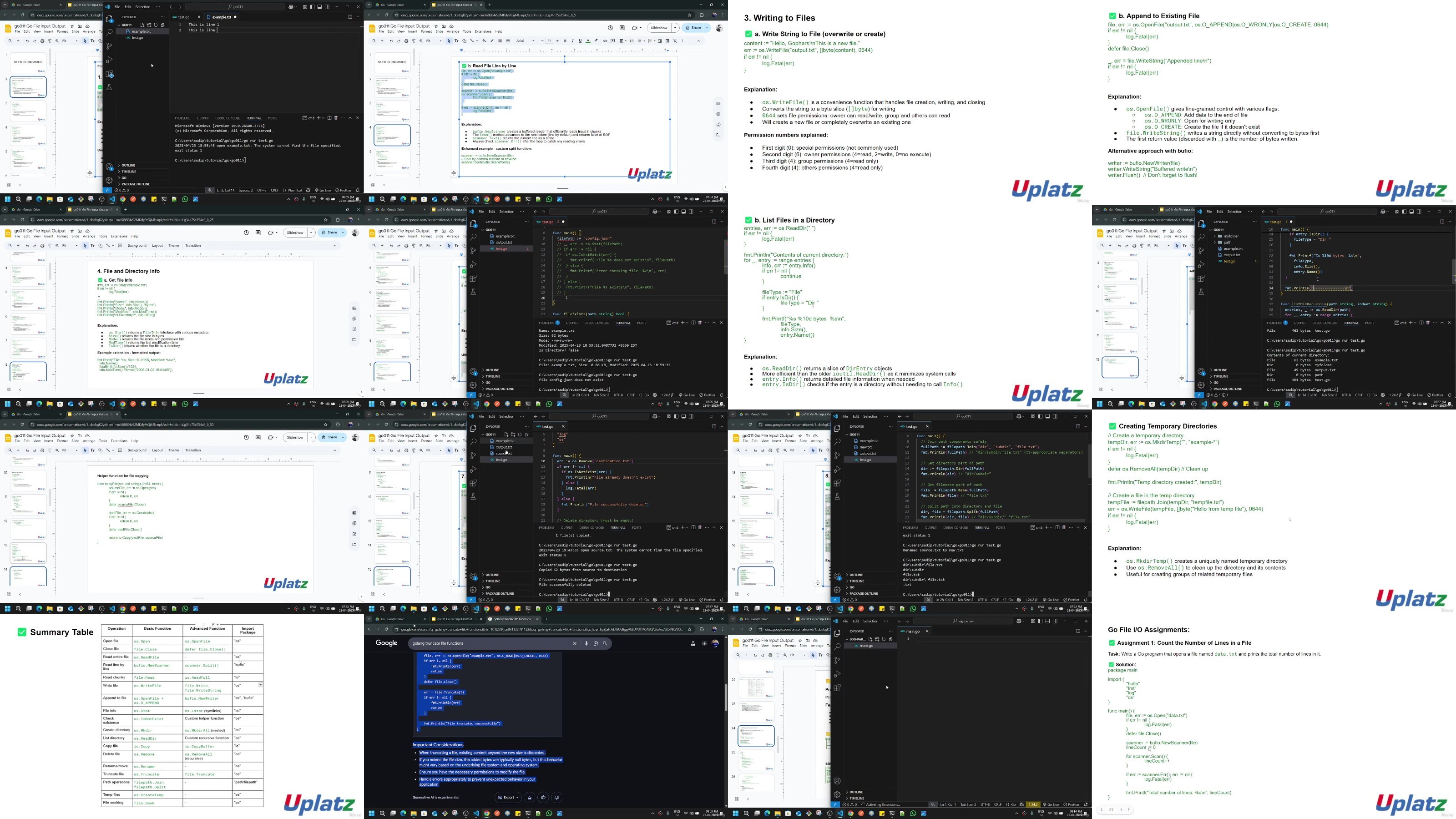Image resolution: width=1456 pixels, height=819 pixels.
Task: Open search by image camera icon
Action: 596,643
